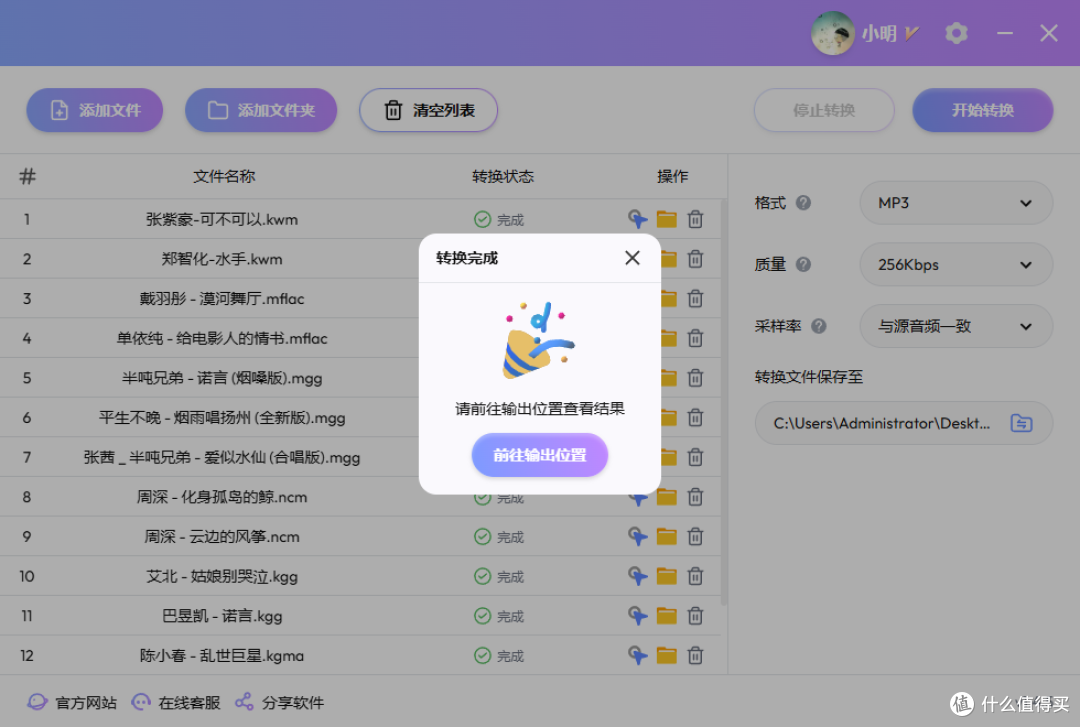Screen dimensions: 1080x727
Task: Click pin icon for 张紫豪-可不可以.kwm
Action: (638, 219)
